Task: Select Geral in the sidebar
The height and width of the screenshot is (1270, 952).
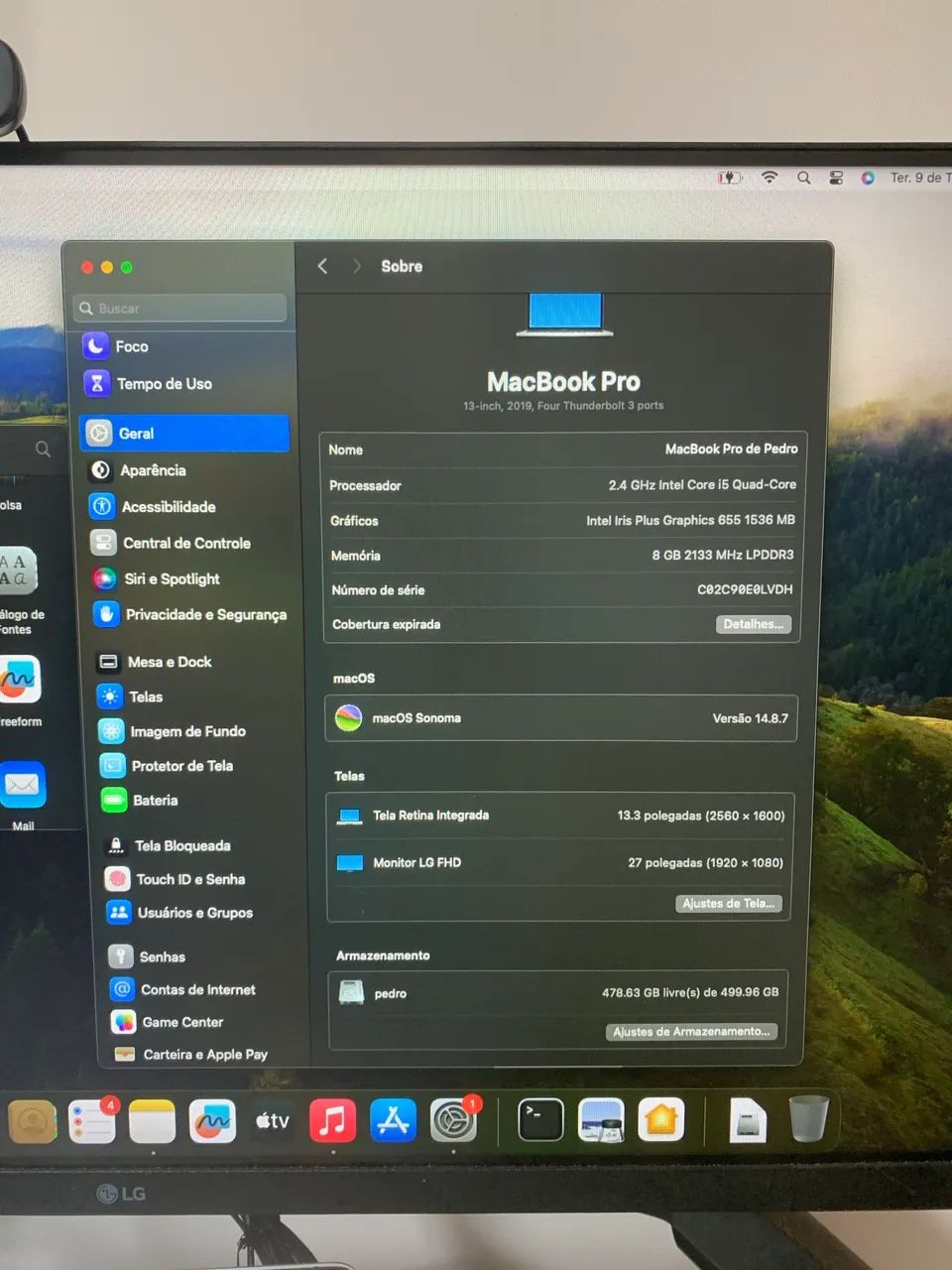Action: tap(184, 433)
